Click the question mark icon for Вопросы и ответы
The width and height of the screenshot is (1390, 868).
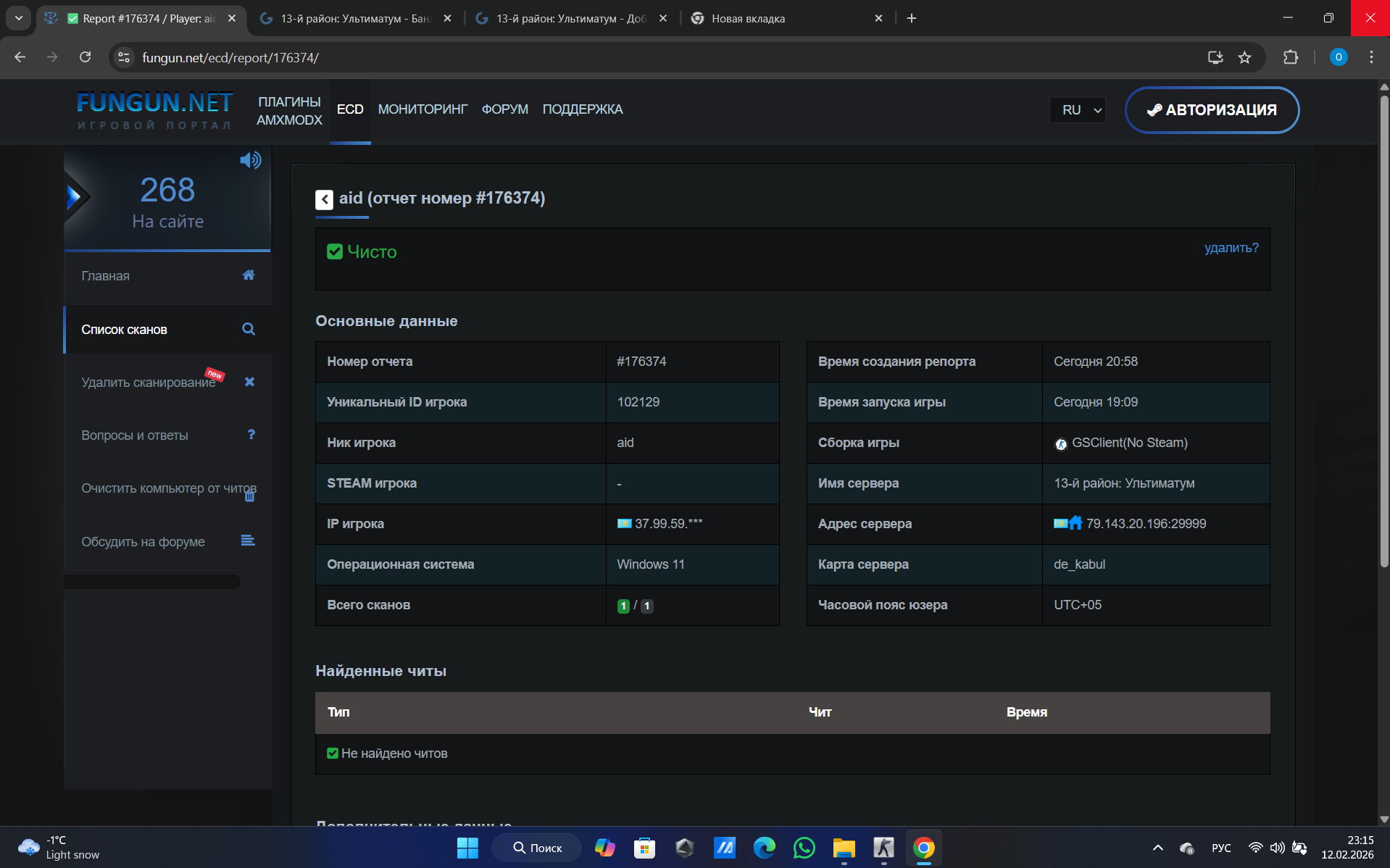(x=251, y=435)
